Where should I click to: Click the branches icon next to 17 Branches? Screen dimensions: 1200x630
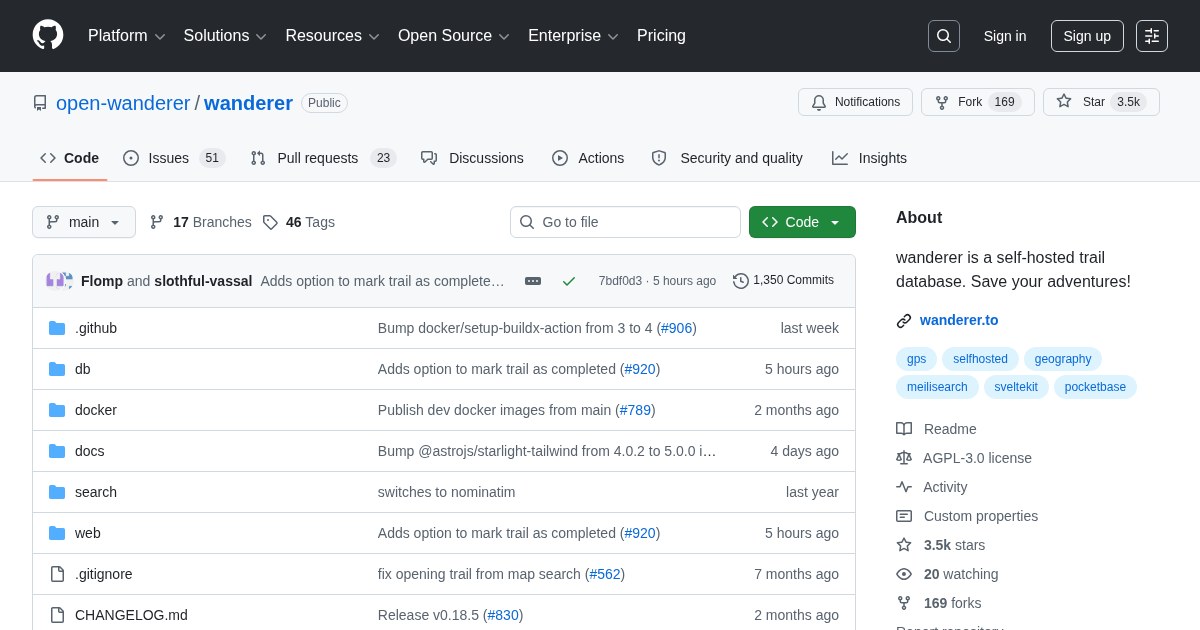[x=157, y=222]
